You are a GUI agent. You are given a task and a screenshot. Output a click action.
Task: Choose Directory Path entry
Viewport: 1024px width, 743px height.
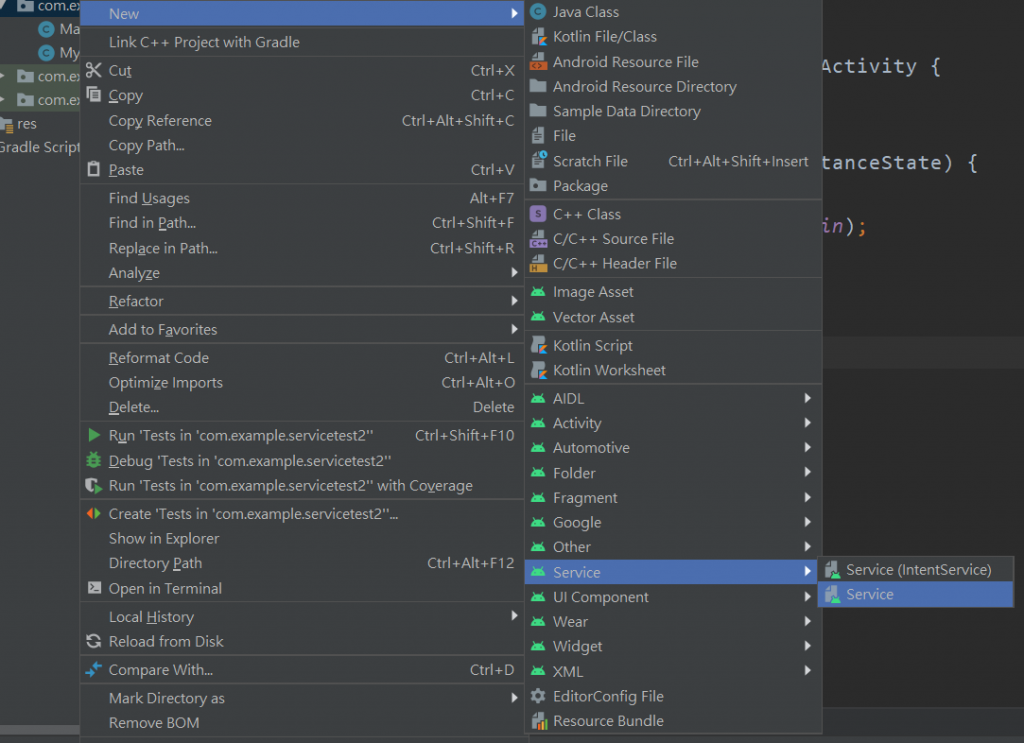(x=302, y=563)
